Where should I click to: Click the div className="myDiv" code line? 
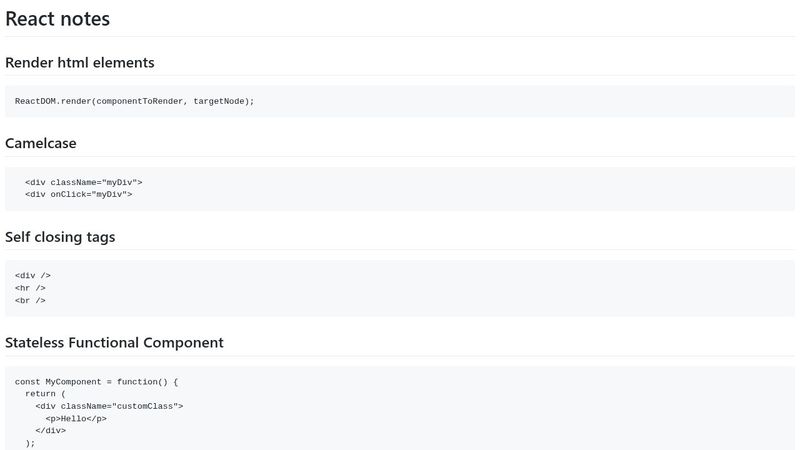(84, 182)
